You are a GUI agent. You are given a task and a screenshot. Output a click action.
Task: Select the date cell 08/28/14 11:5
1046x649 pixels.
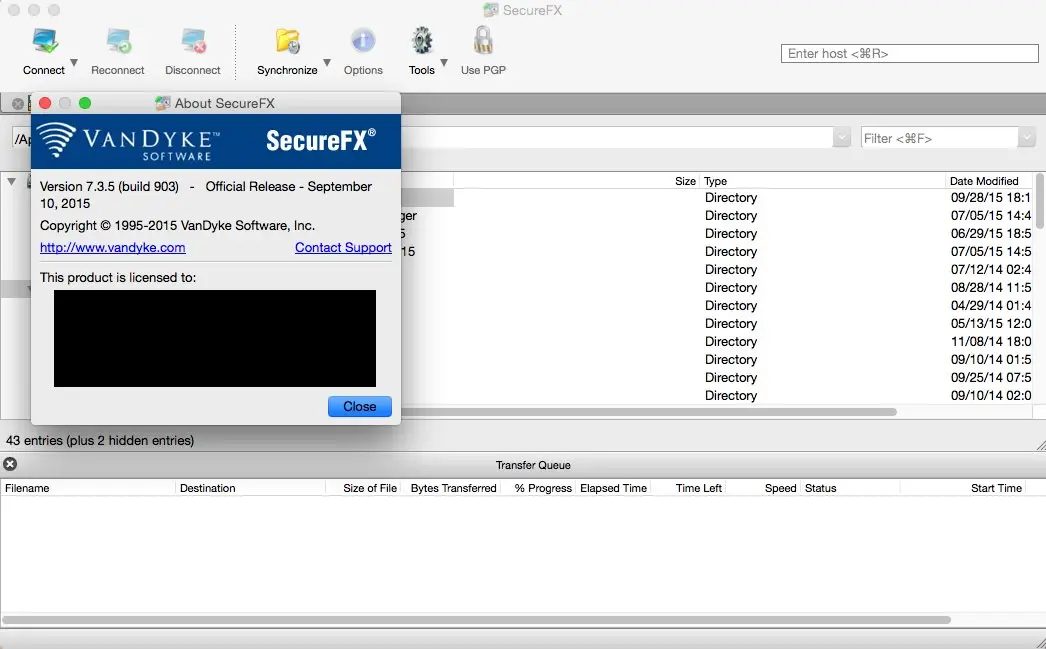point(991,287)
